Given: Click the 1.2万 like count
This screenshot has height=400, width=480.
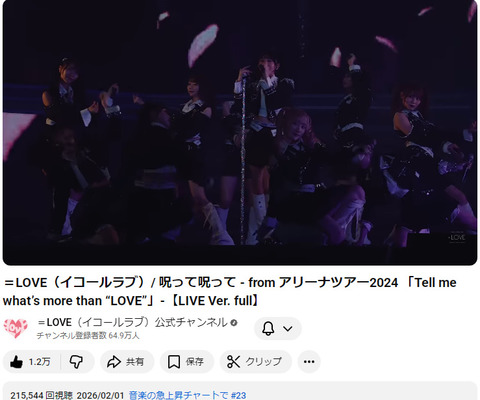Looking at the screenshot, I should tap(39, 362).
